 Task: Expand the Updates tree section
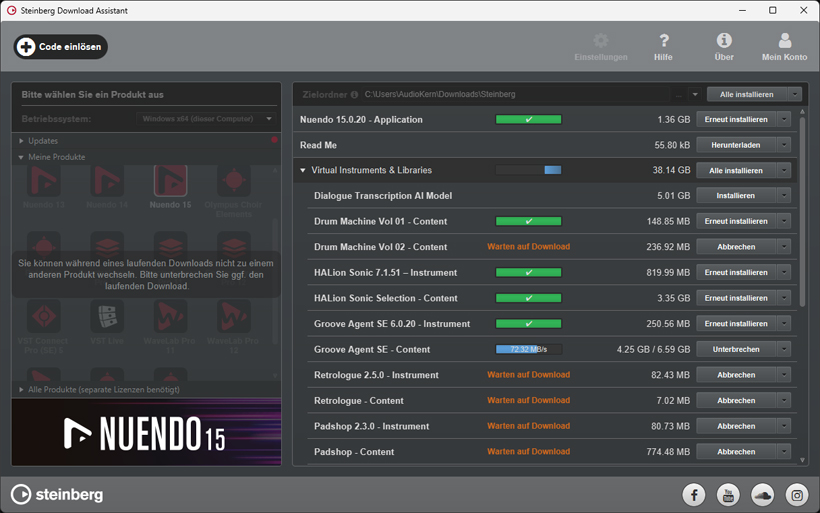click(x=21, y=141)
